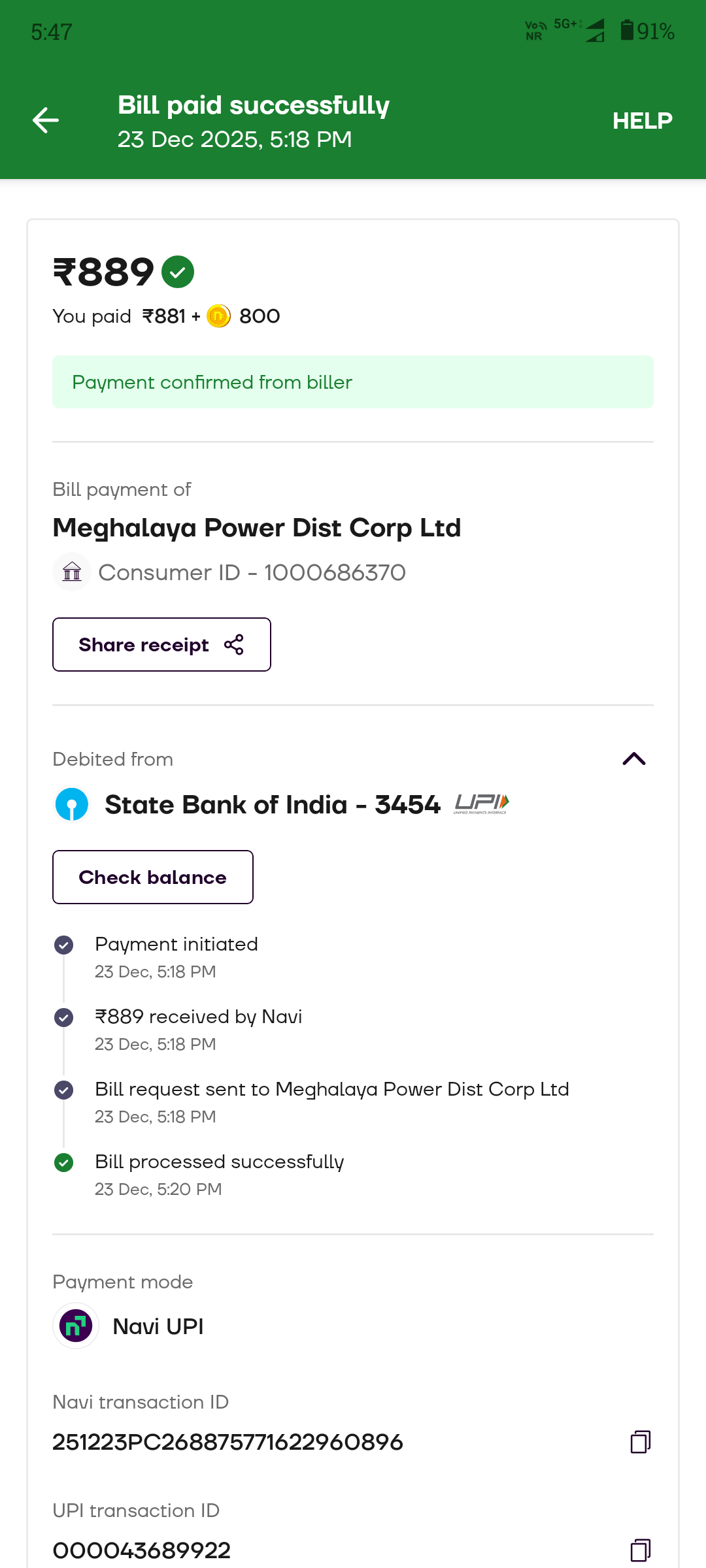Tap the back arrow in header
This screenshot has height=1568, width=706.
[46, 120]
